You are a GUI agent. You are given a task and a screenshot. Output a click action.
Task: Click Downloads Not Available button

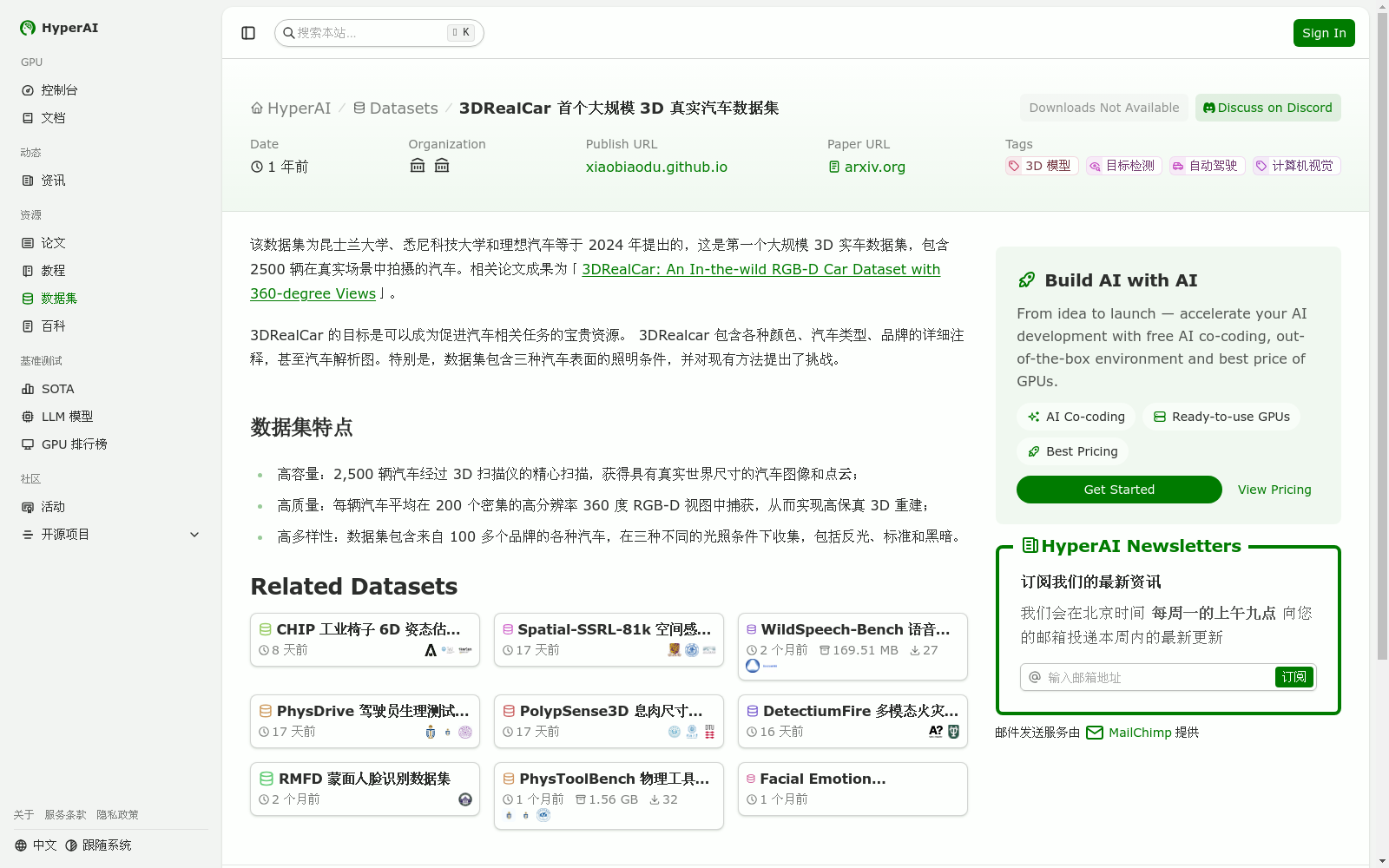coord(1104,108)
